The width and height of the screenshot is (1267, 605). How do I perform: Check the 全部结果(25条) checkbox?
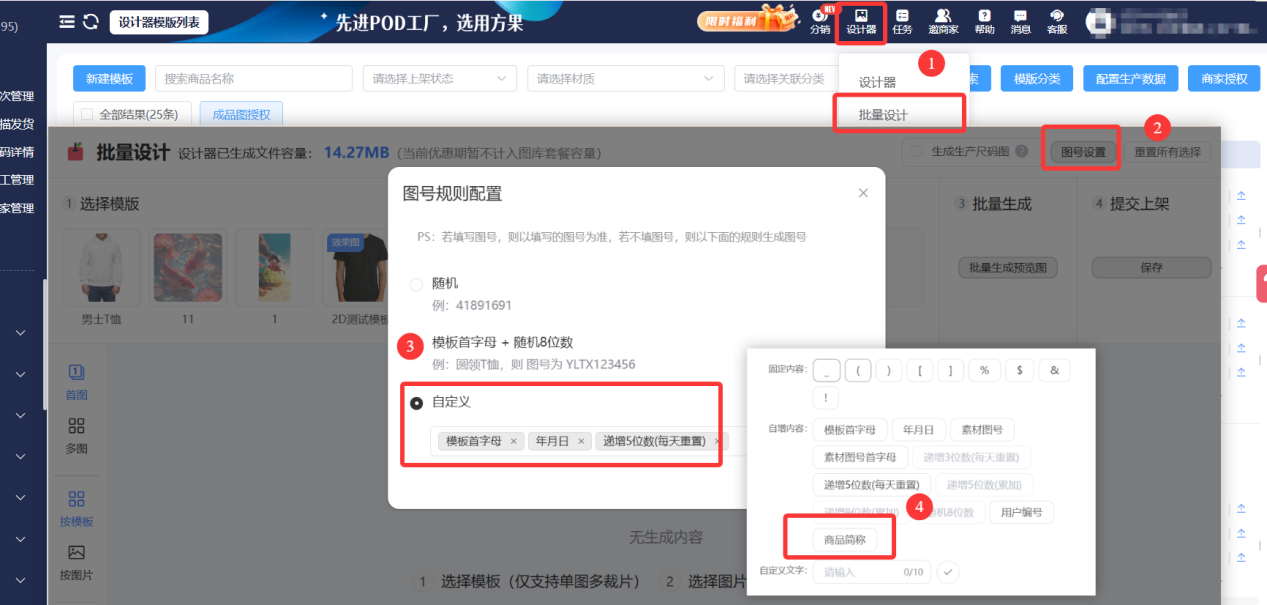coord(87,115)
